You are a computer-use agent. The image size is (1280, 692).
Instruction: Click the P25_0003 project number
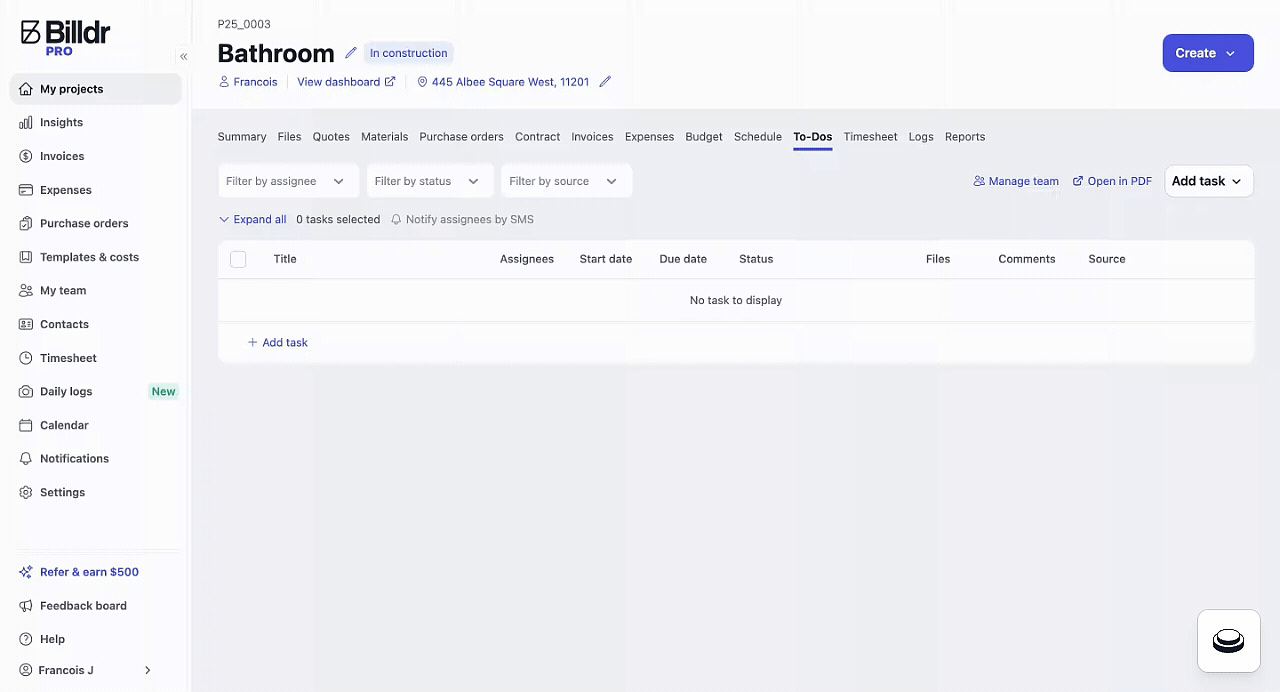coord(244,24)
